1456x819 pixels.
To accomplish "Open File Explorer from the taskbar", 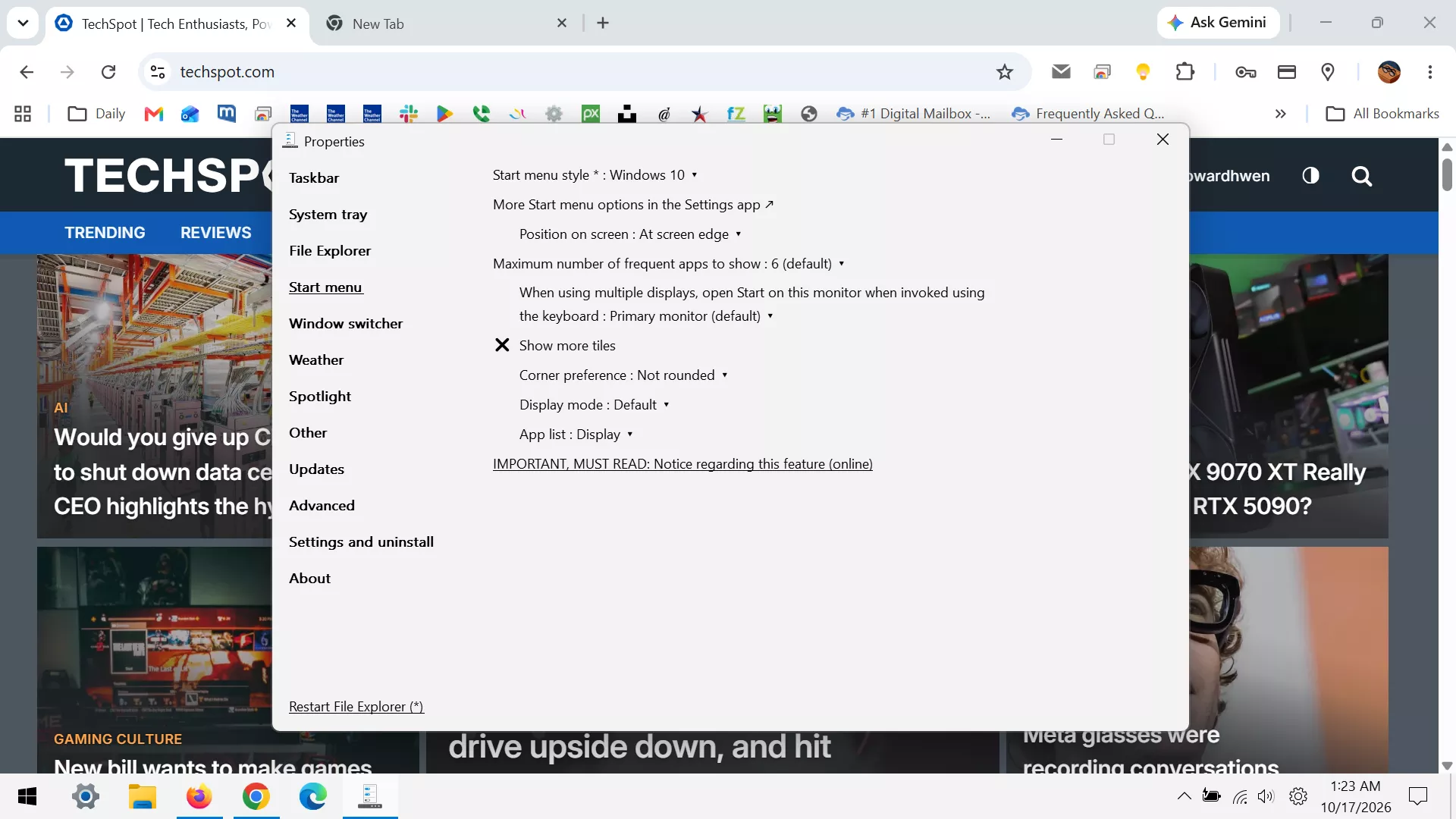I will [x=143, y=796].
